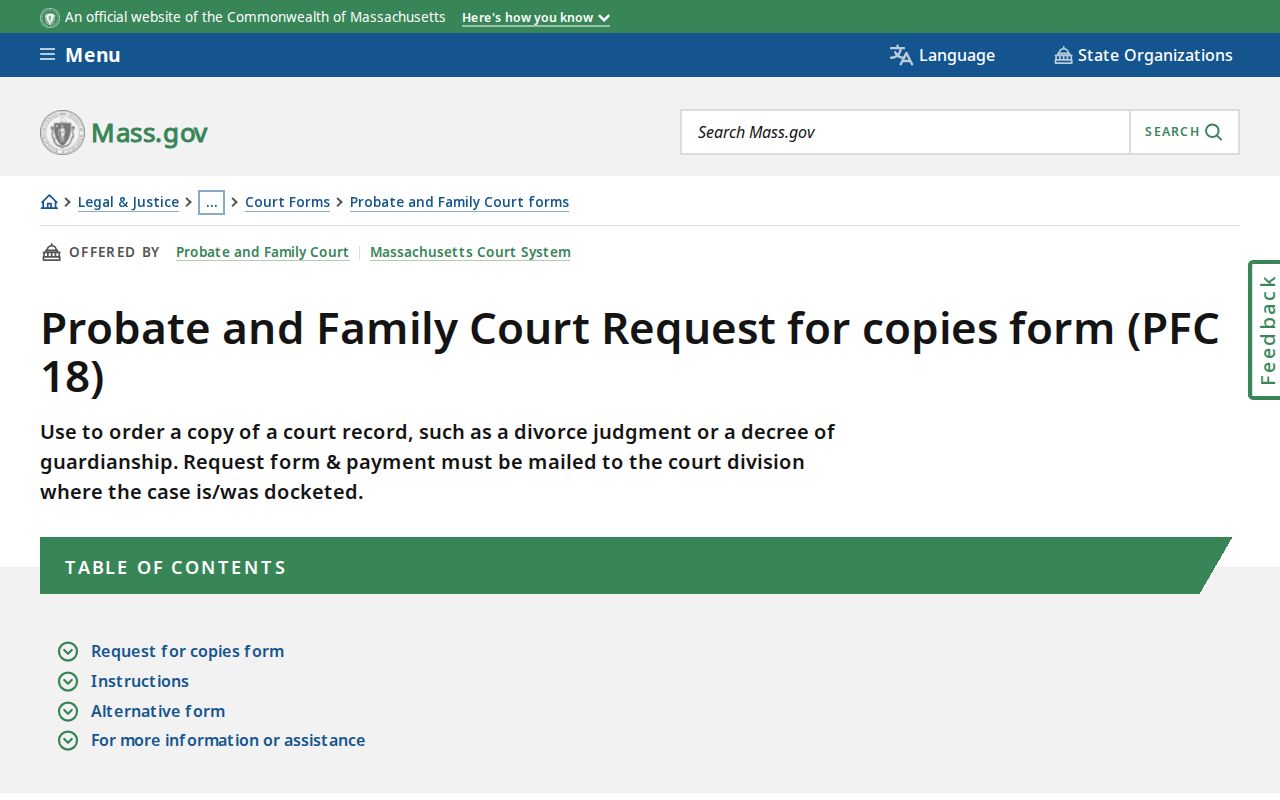Expand the "Here's how you know" disclosure
1280x800 pixels.
536,18
